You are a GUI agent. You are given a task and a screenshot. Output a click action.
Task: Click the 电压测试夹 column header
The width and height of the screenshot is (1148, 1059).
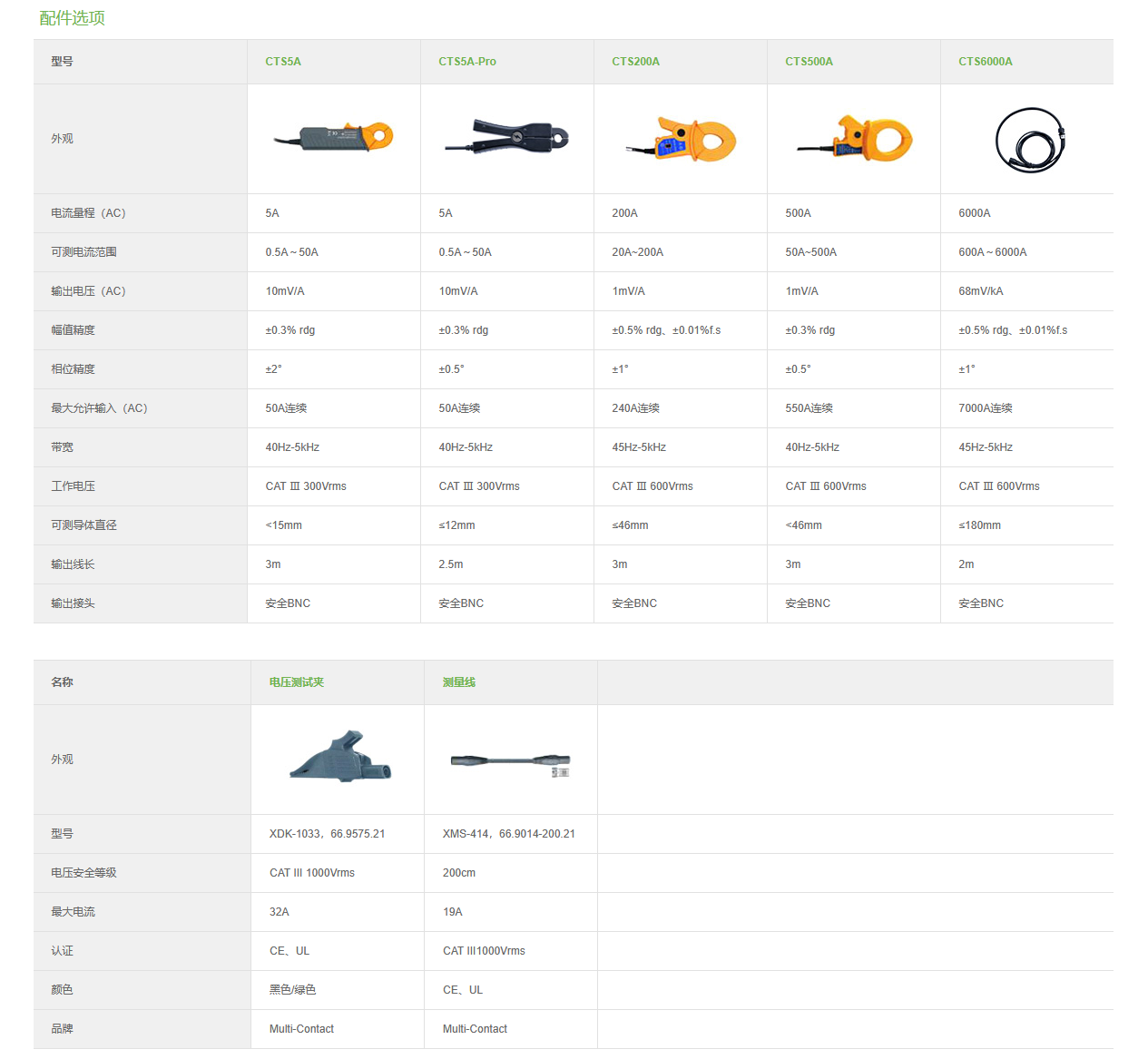(x=297, y=682)
